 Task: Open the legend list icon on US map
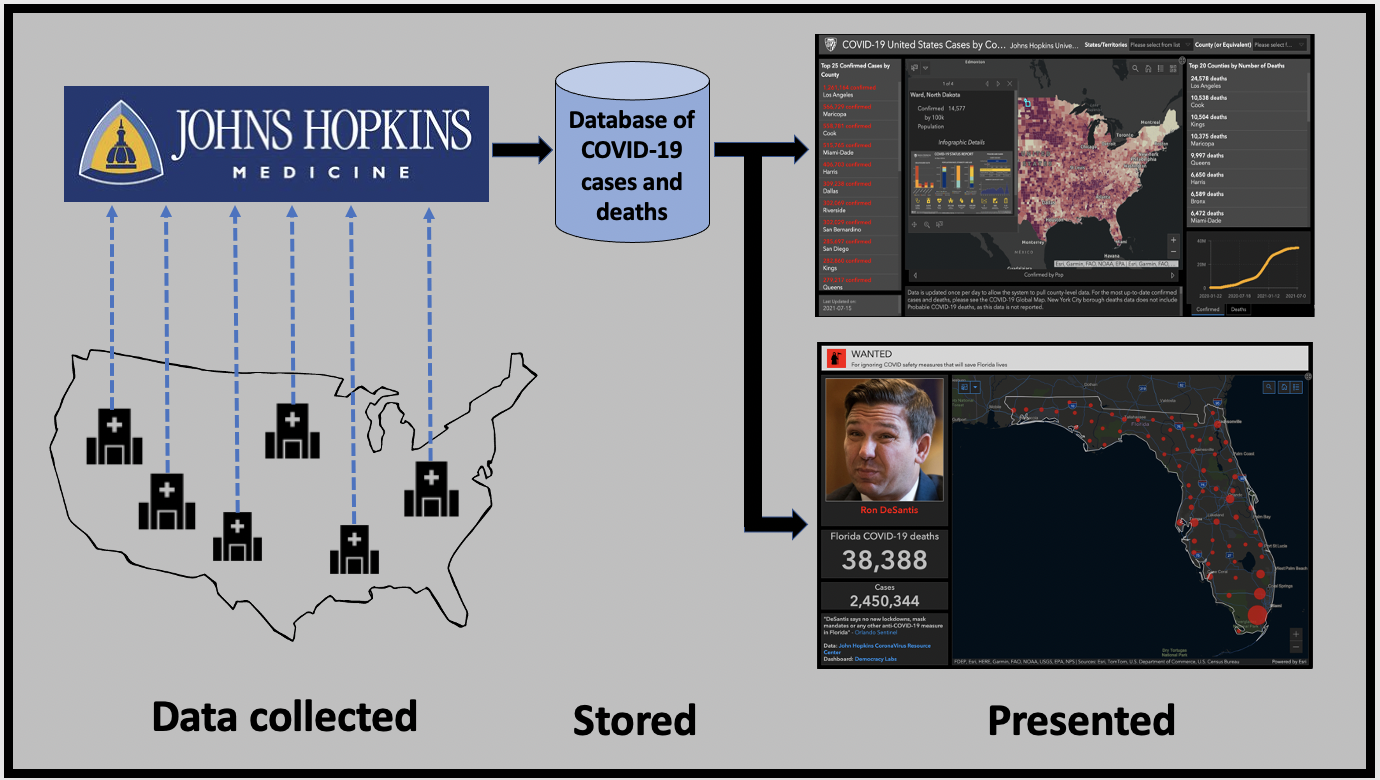pyautogui.click(x=1160, y=69)
